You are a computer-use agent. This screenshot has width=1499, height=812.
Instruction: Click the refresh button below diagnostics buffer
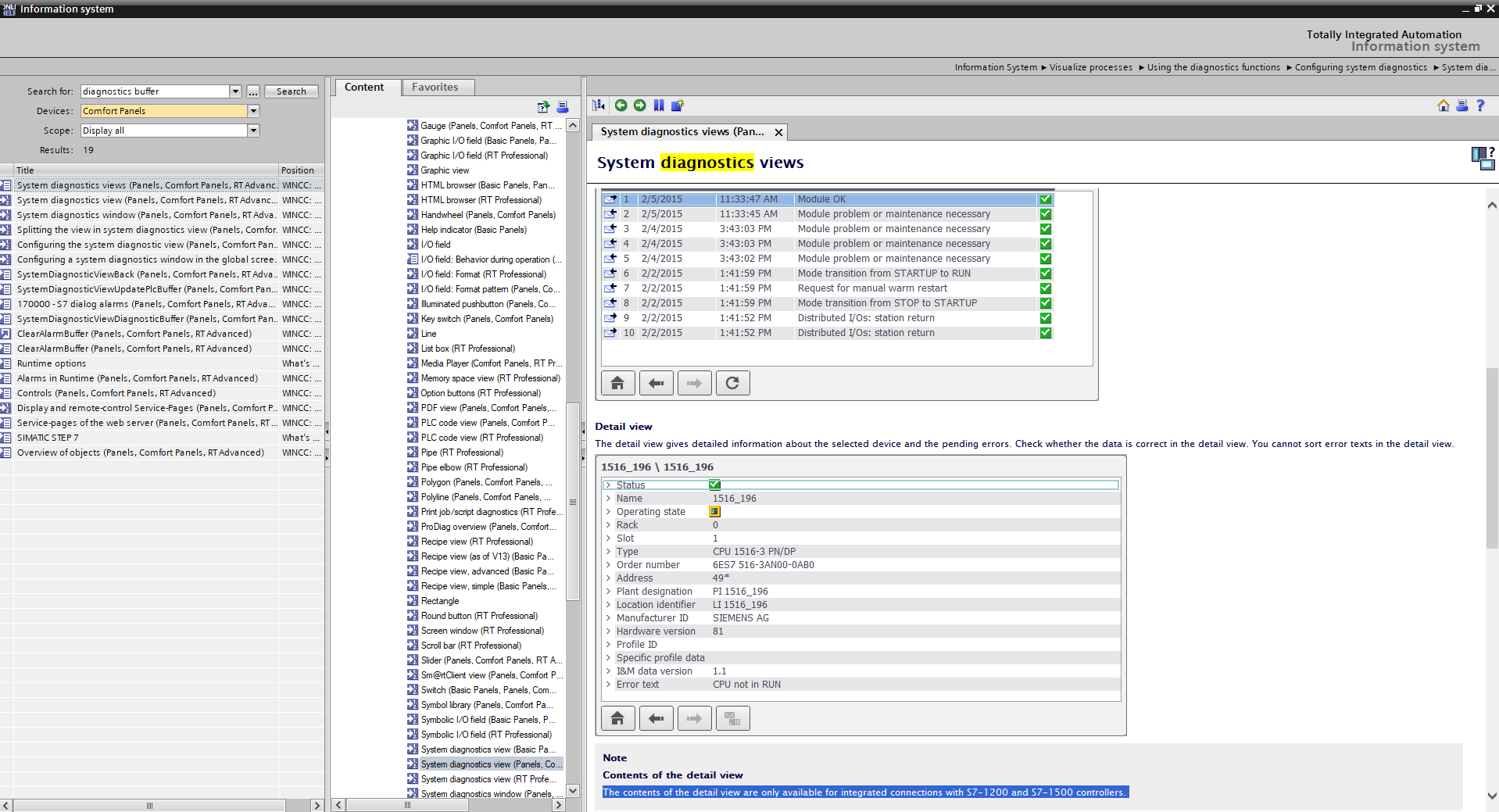pos(732,383)
